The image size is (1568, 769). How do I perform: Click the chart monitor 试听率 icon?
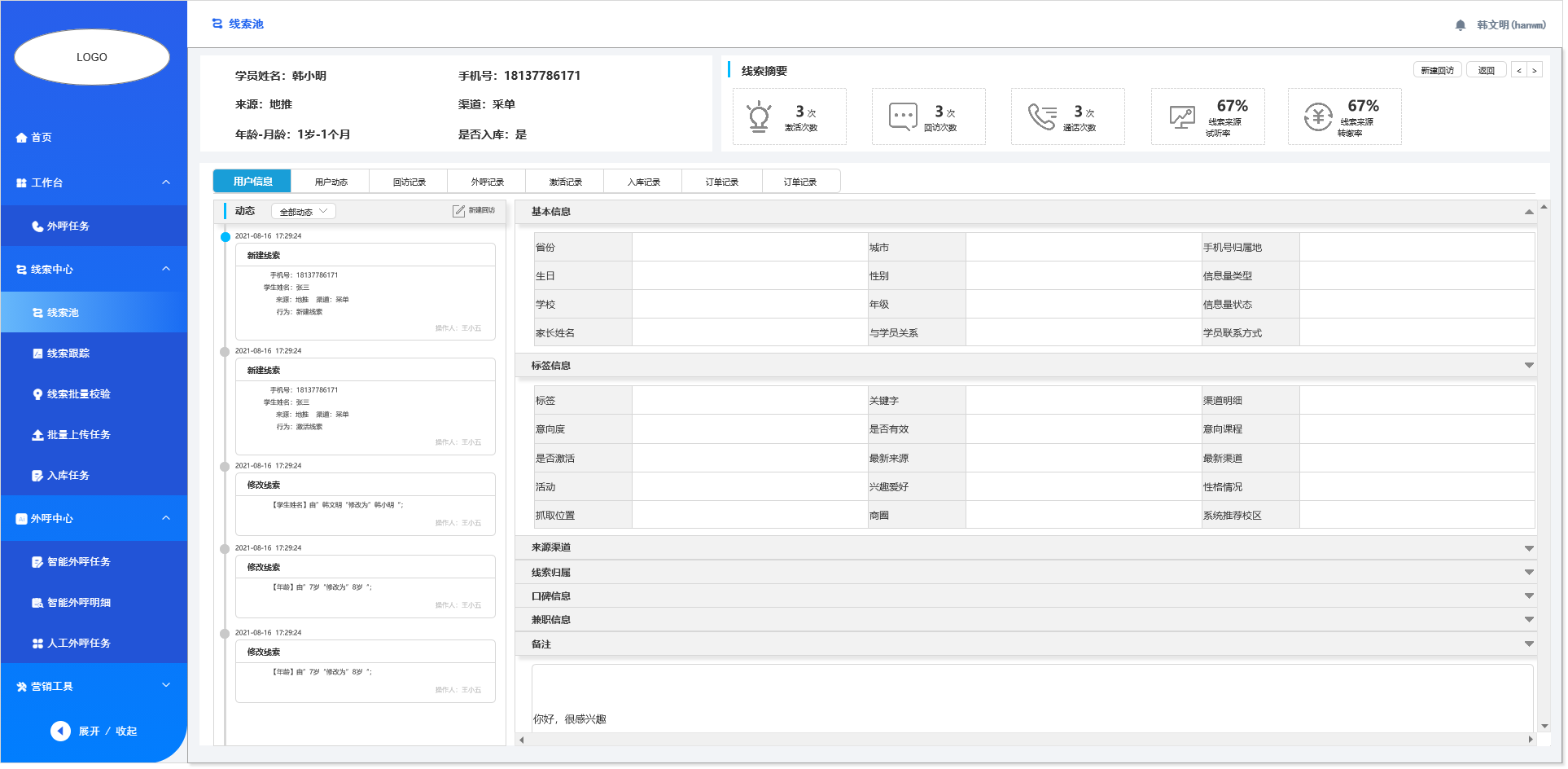1182,117
